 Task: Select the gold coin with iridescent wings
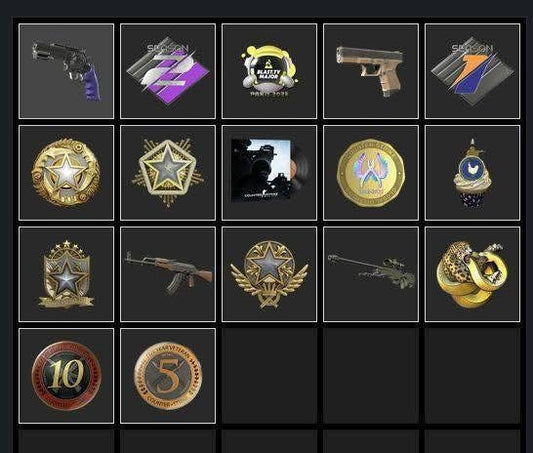[x=371, y=173]
